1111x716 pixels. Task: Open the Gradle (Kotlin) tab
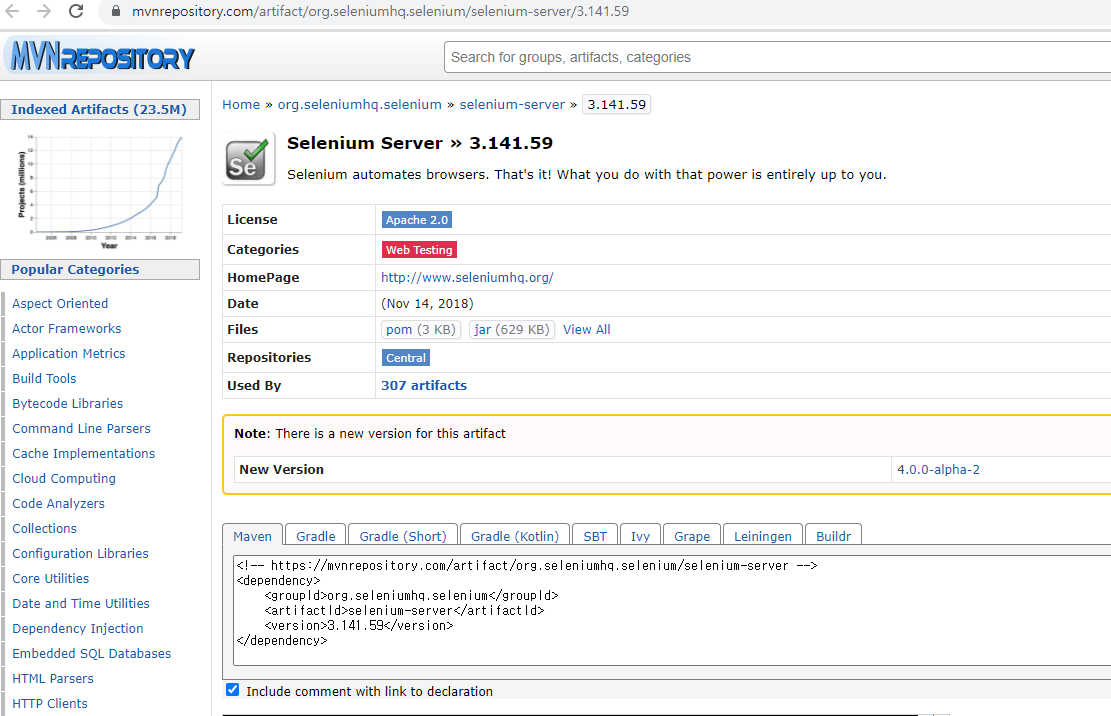click(514, 536)
